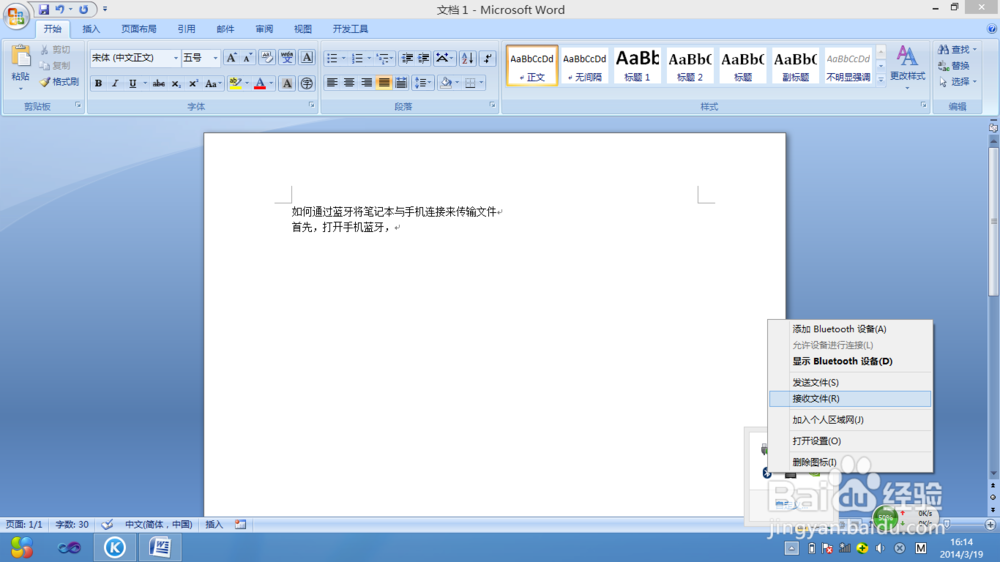Open Select options in editing group
This screenshot has height=562, width=1000.
click(957, 82)
